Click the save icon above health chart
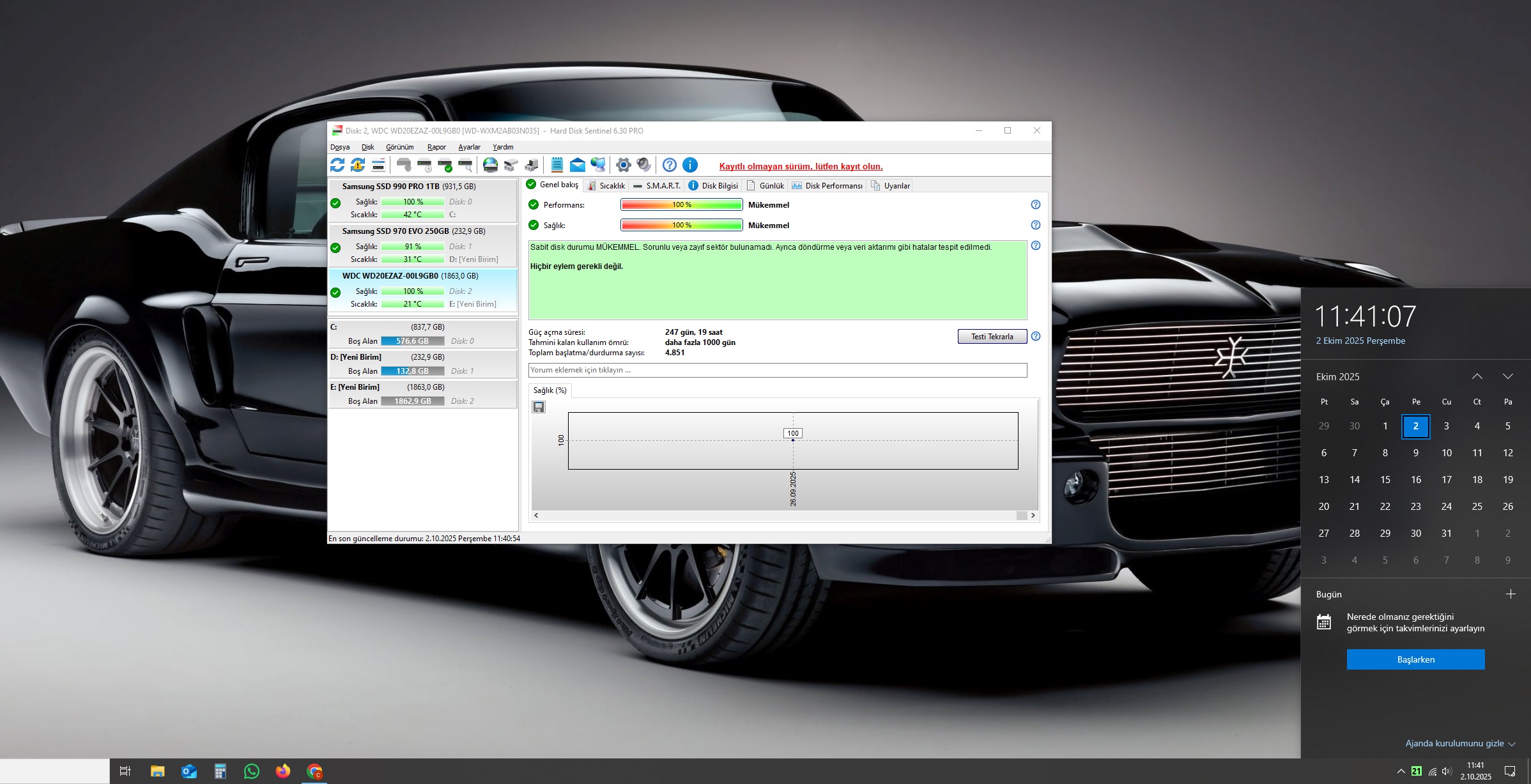This screenshot has width=1531, height=784. pyautogui.click(x=539, y=407)
